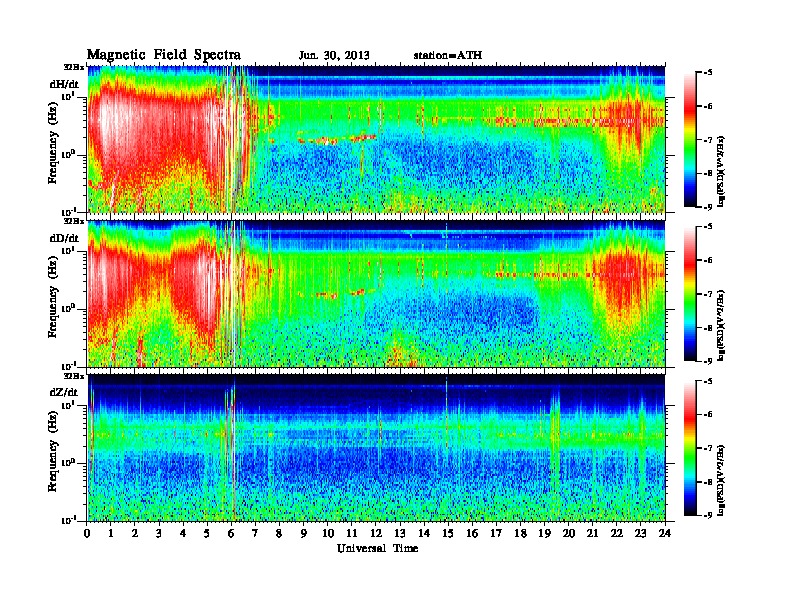Click hour 16 on the time axis
This screenshot has width=792, height=612.
click(x=472, y=533)
